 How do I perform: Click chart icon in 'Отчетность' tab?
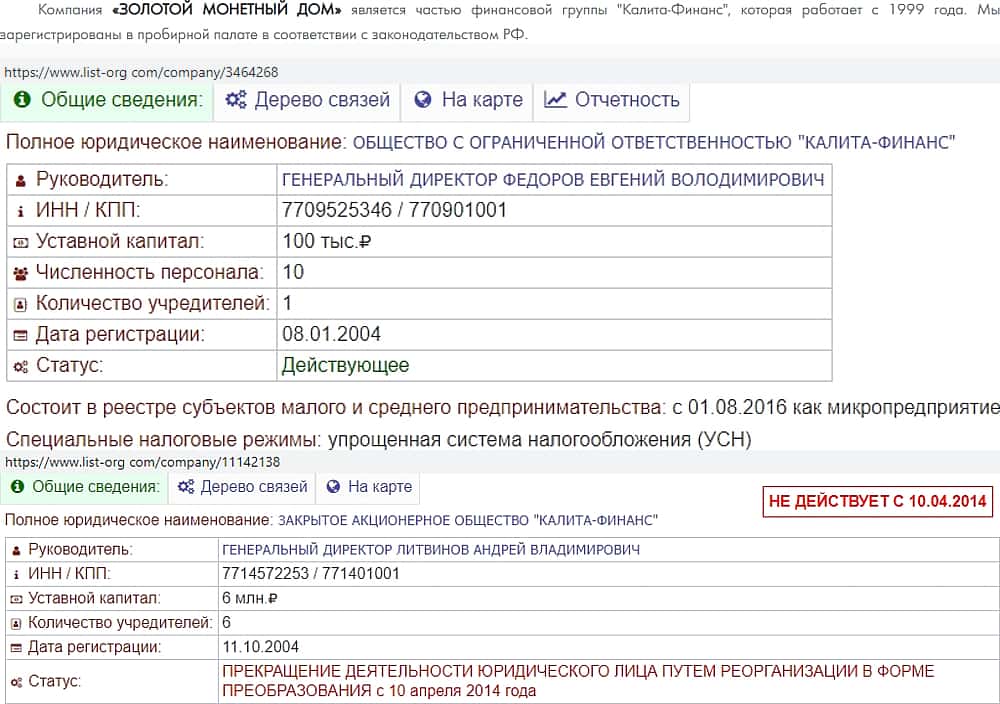coord(555,99)
